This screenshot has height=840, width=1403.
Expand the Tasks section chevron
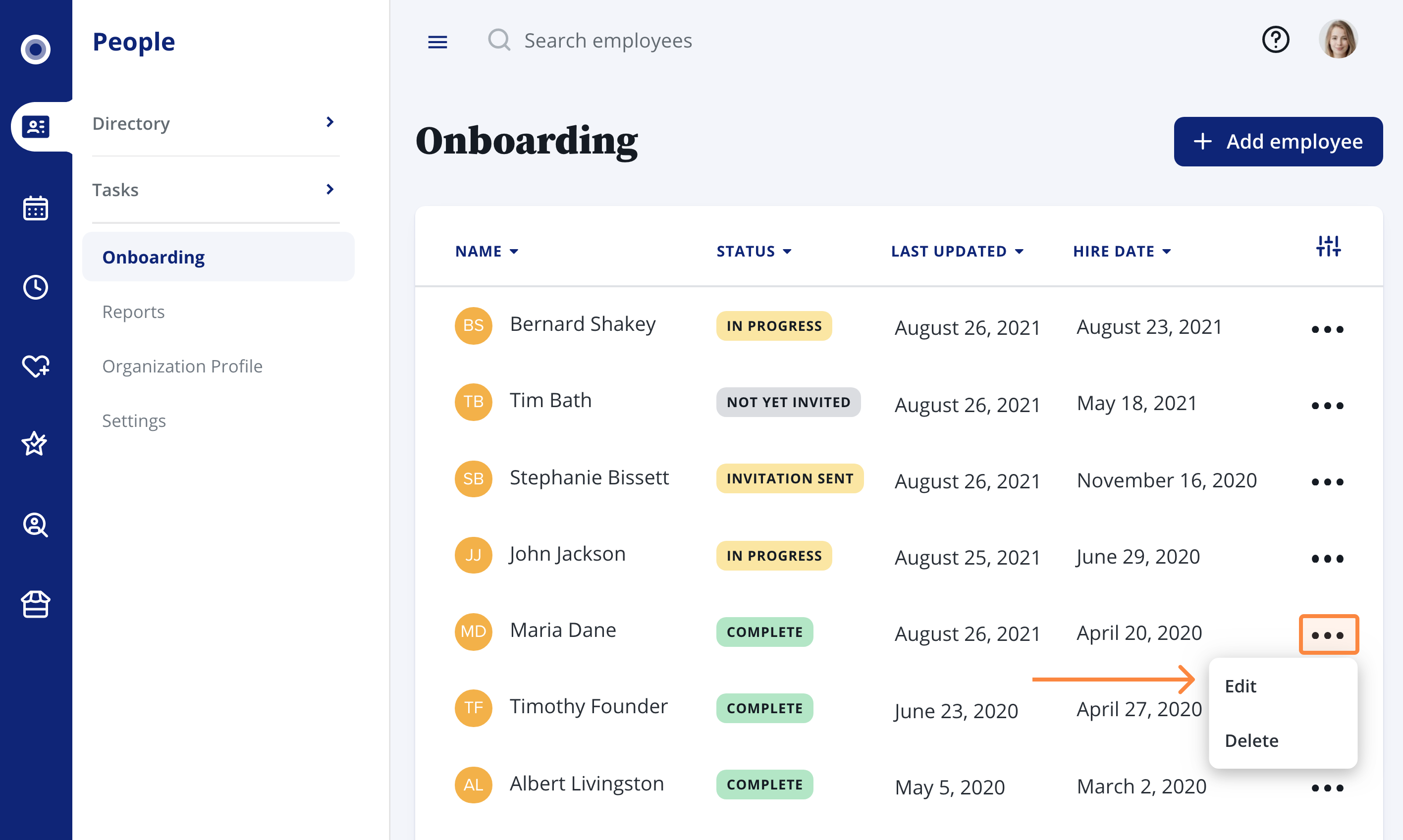point(330,189)
